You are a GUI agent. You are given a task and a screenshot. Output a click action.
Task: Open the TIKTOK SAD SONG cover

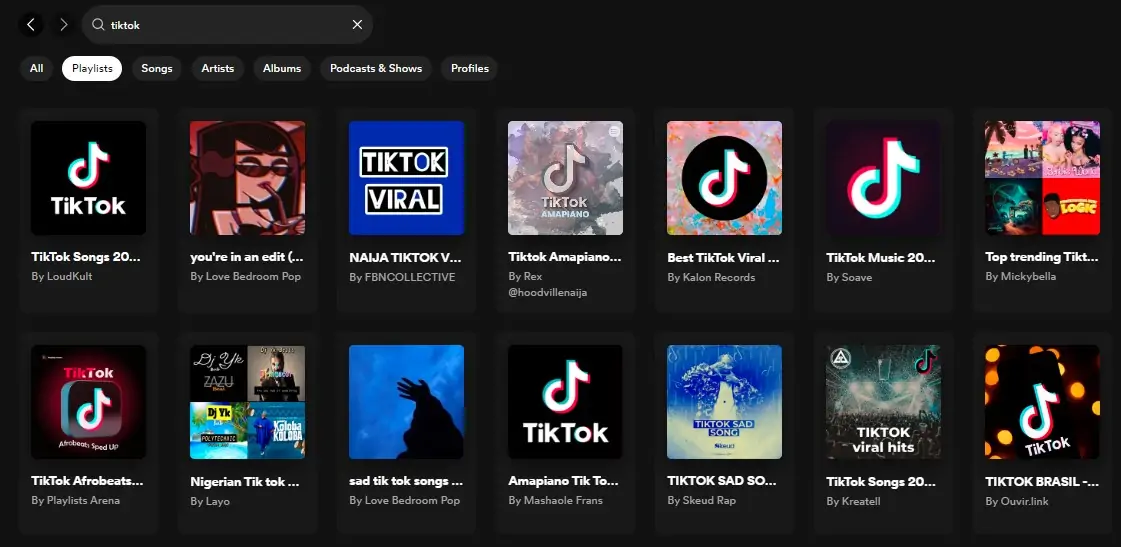pyautogui.click(x=724, y=402)
